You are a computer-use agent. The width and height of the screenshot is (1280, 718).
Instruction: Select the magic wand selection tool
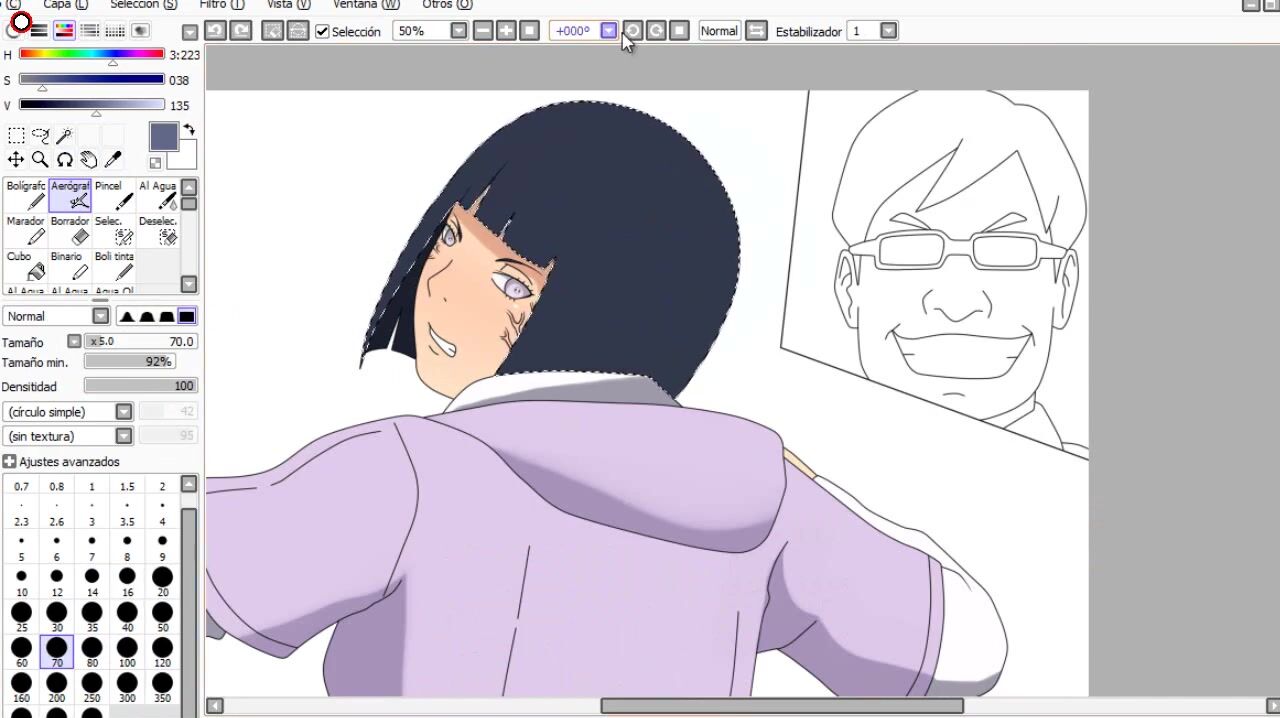pyautogui.click(x=64, y=136)
